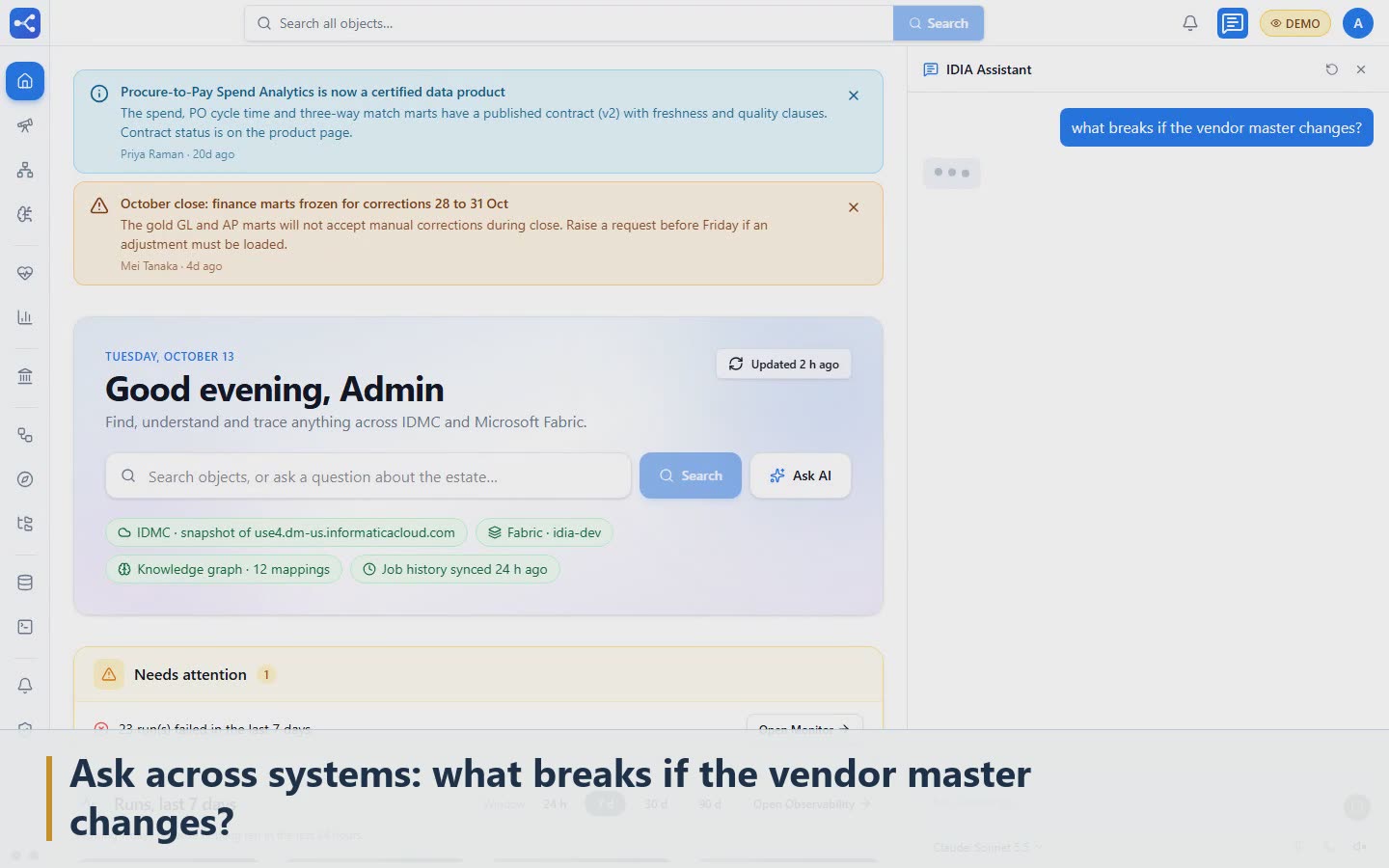Click the 'TUESDAY, OCTOBER 13' date label
1389x868 pixels.
coord(170,357)
